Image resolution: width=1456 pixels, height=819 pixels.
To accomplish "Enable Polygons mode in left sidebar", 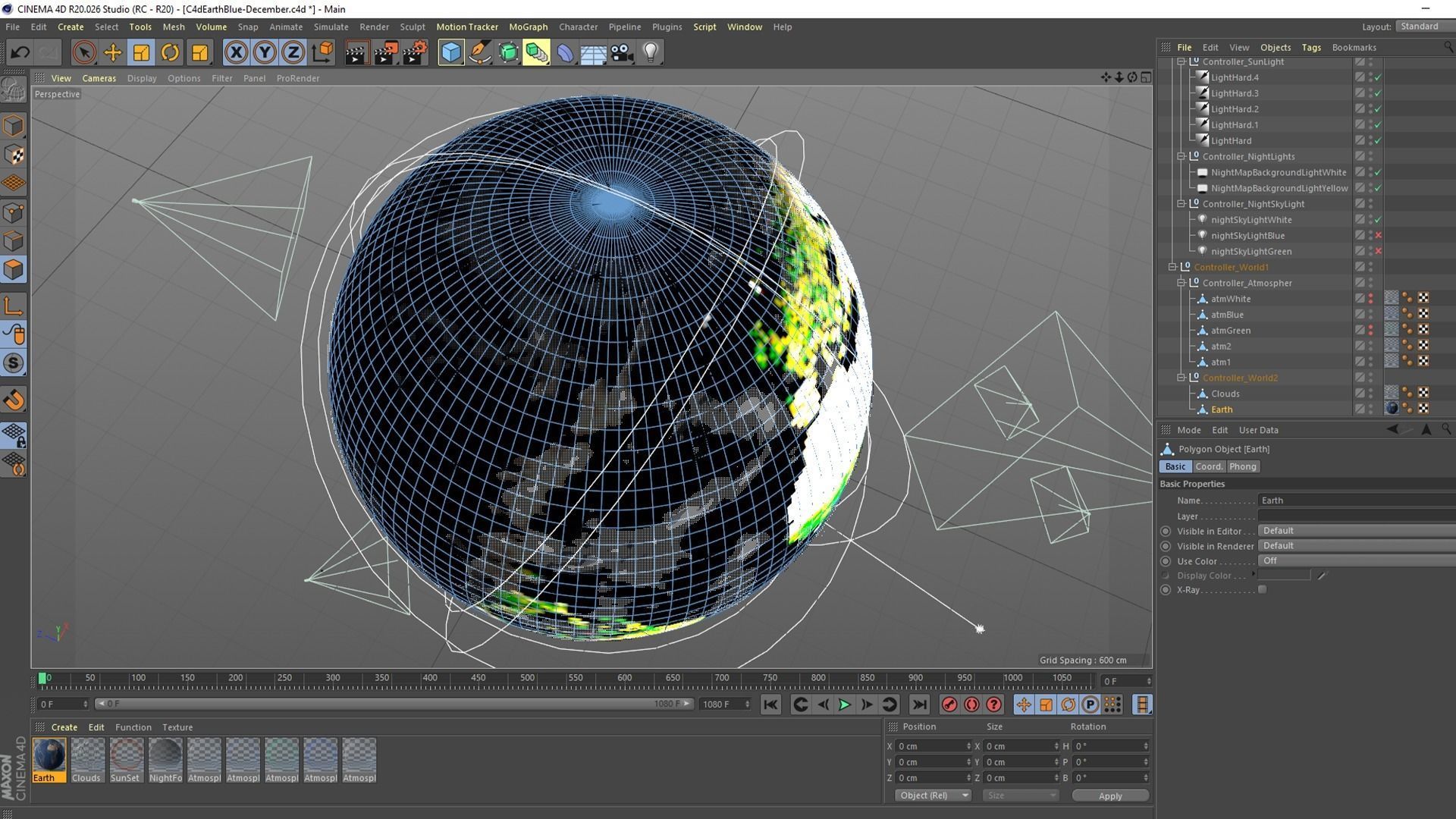I will click(14, 270).
